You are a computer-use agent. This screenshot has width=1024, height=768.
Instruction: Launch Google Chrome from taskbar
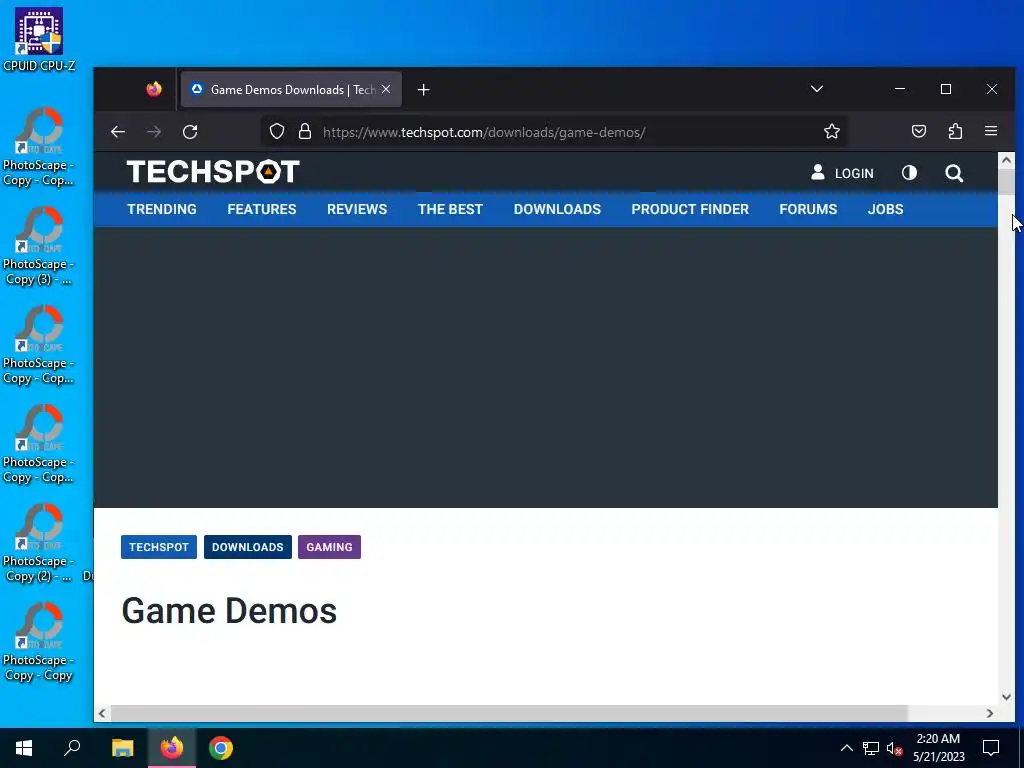(x=221, y=748)
